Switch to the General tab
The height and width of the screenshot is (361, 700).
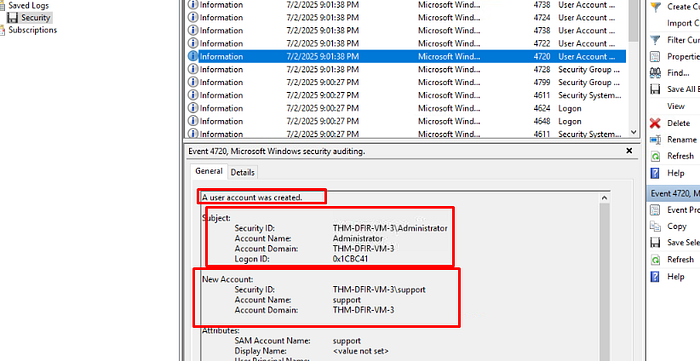tap(208, 171)
